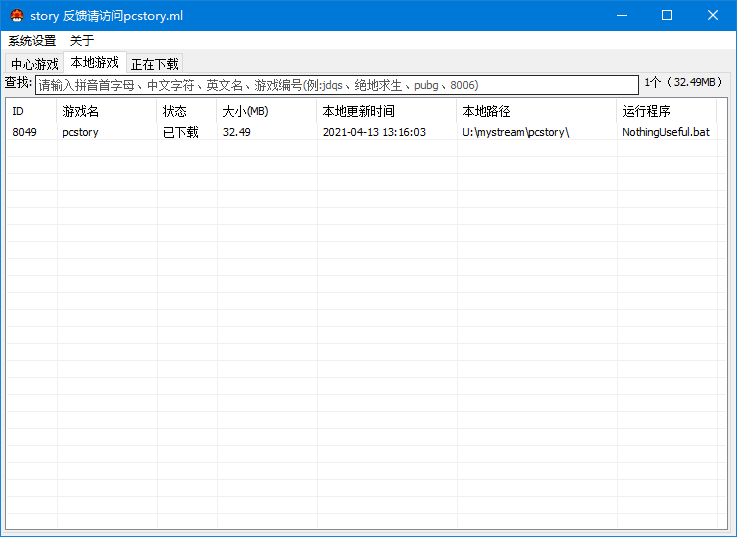This screenshot has height=537, width=737.
Task: Sort by the 状态 column header
Action: pos(186,111)
